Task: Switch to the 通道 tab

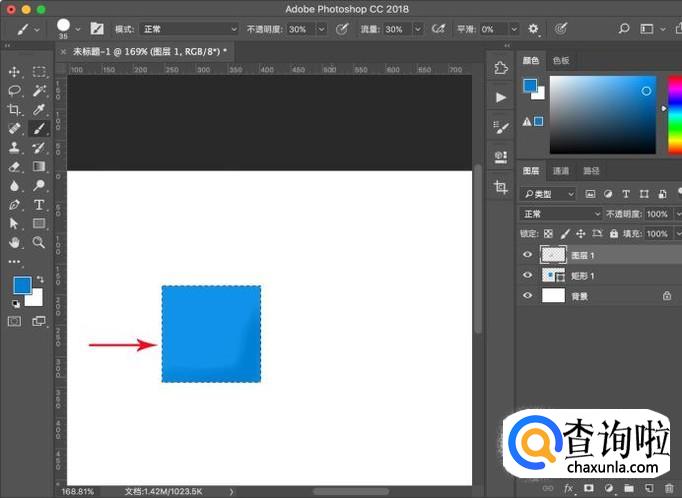Action: pyautogui.click(x=562, y=171)
